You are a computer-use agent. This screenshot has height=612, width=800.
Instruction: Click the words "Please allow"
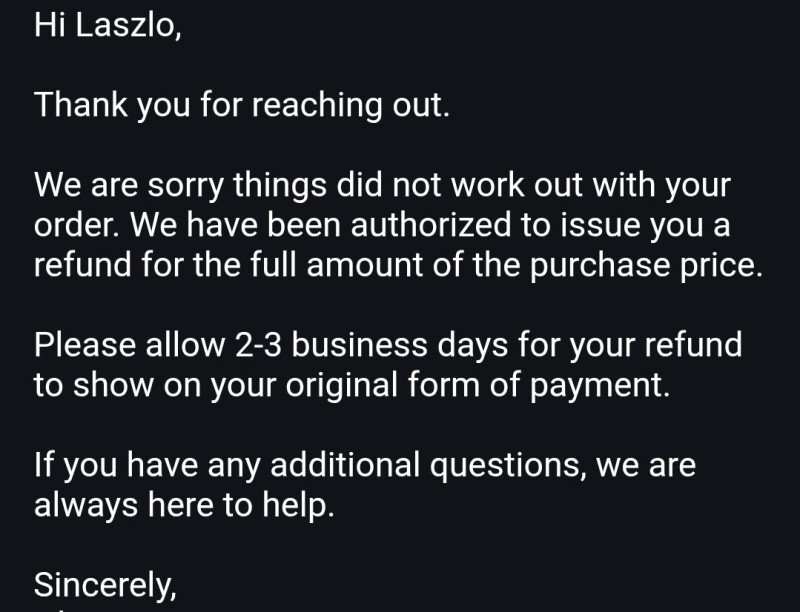click(128, 346)
